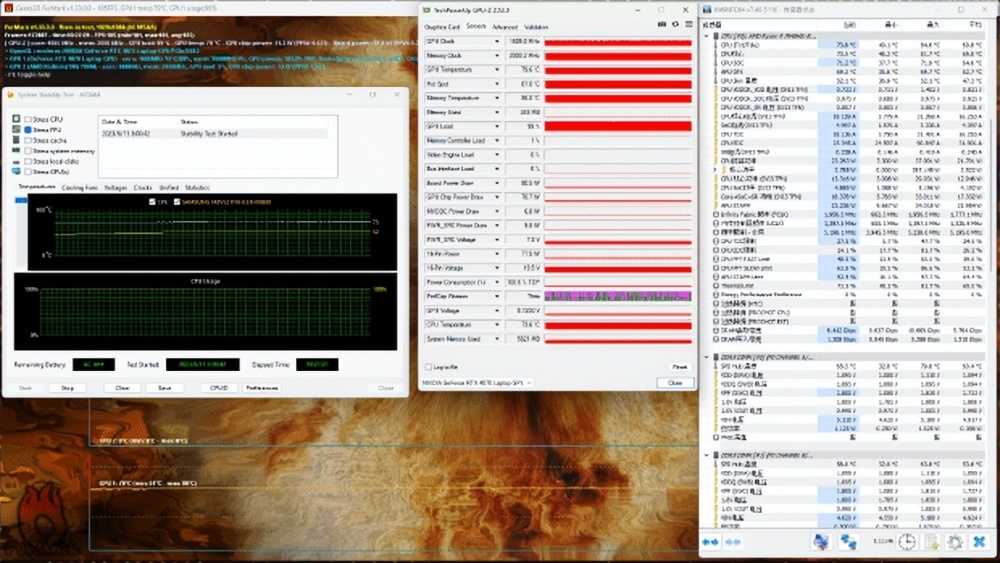Open HWiNFO settings gear icon
Screen dimensions: 1000x563
[x=955, y=542]
